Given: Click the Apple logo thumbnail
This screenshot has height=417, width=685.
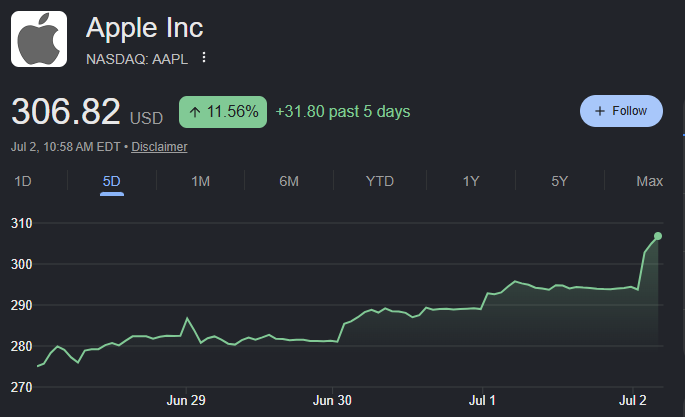Looking at the screenshot, I should 39,39.
